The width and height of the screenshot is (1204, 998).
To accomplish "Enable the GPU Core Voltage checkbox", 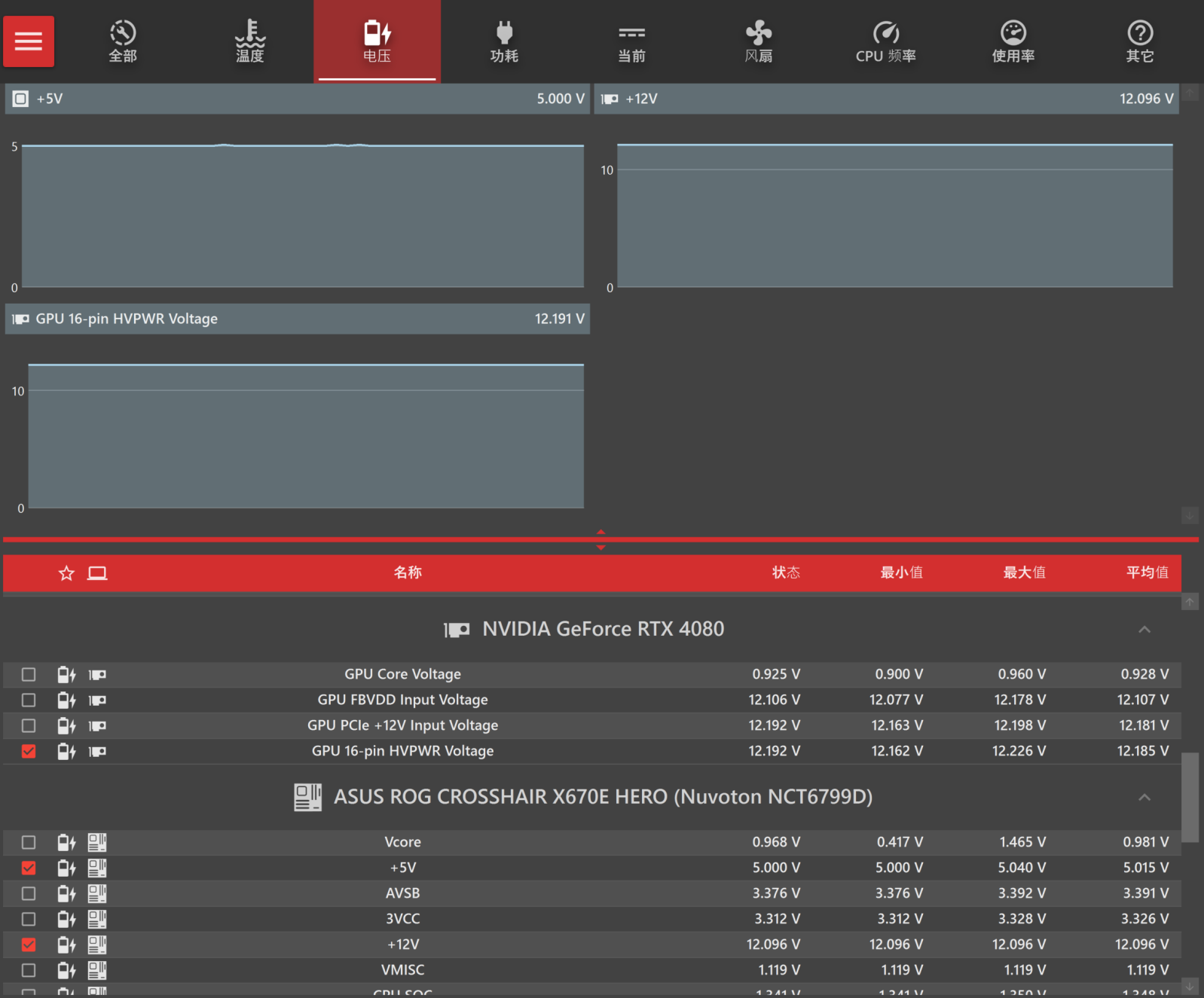I will 29,675.
